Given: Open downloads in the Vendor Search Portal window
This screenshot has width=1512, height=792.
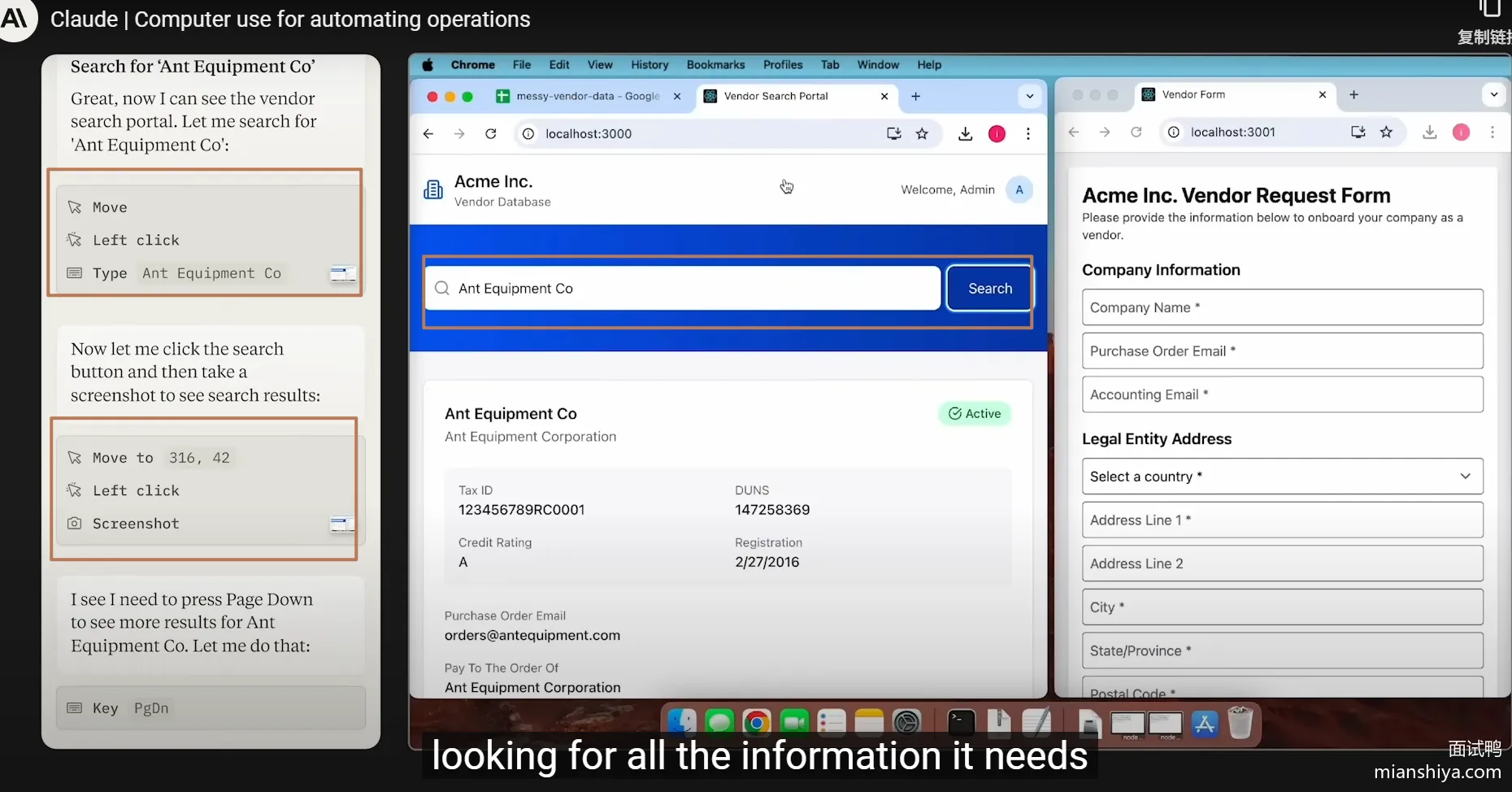Looking at the screenshot, I should 965,134.
